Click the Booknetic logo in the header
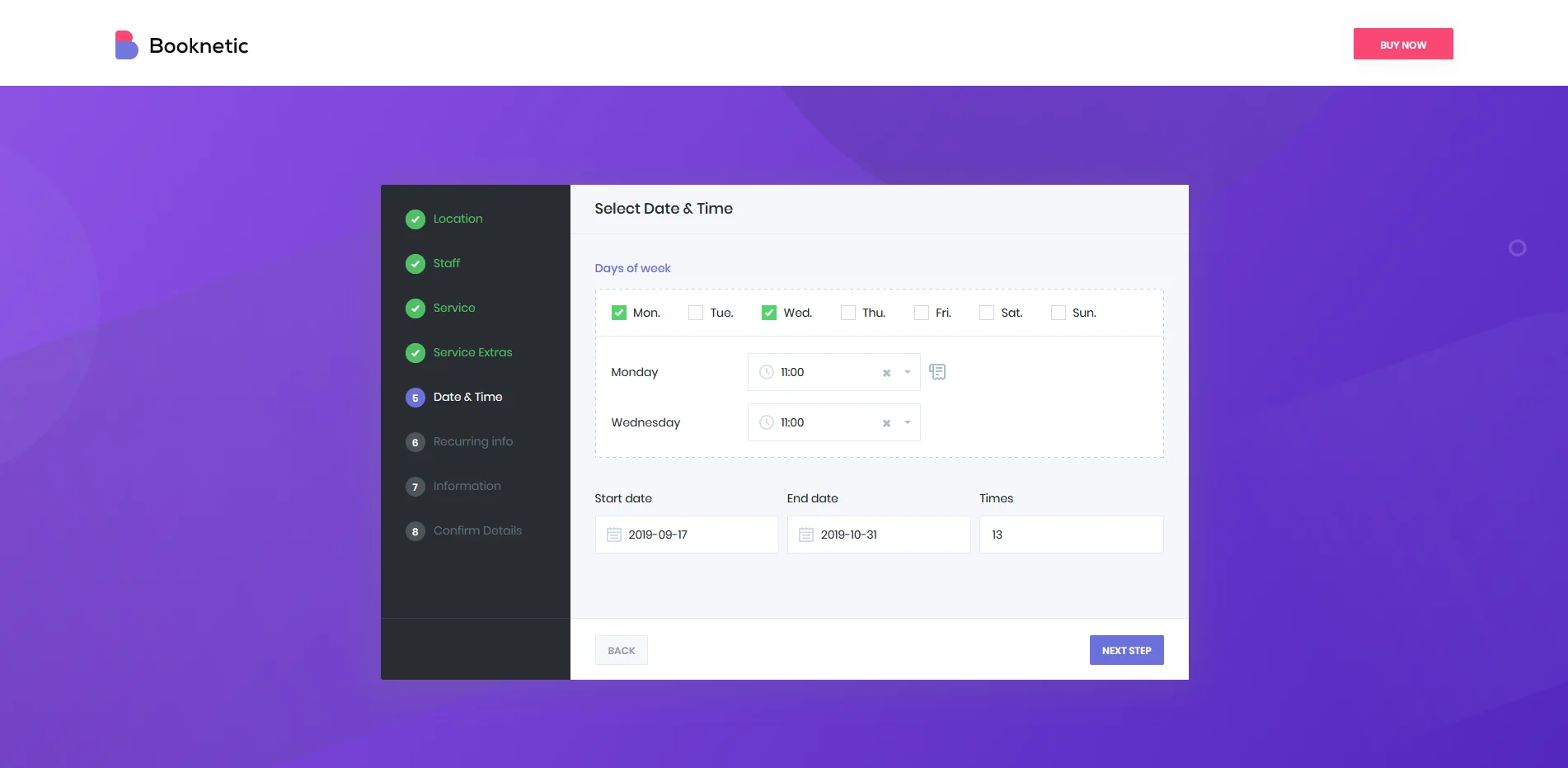1568x768 pixels. click(181, 45)
